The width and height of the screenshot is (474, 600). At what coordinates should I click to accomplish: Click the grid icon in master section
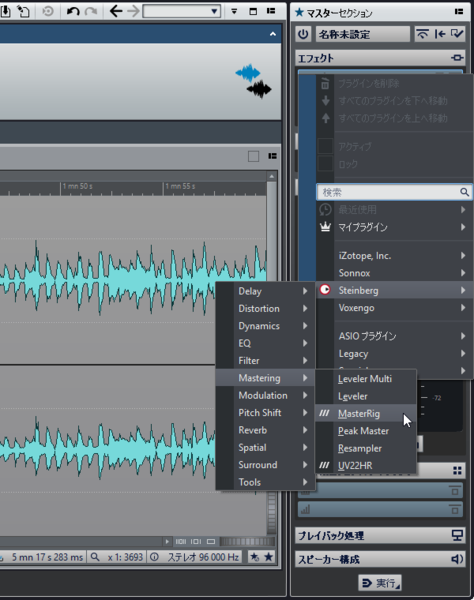coord(457,471)
